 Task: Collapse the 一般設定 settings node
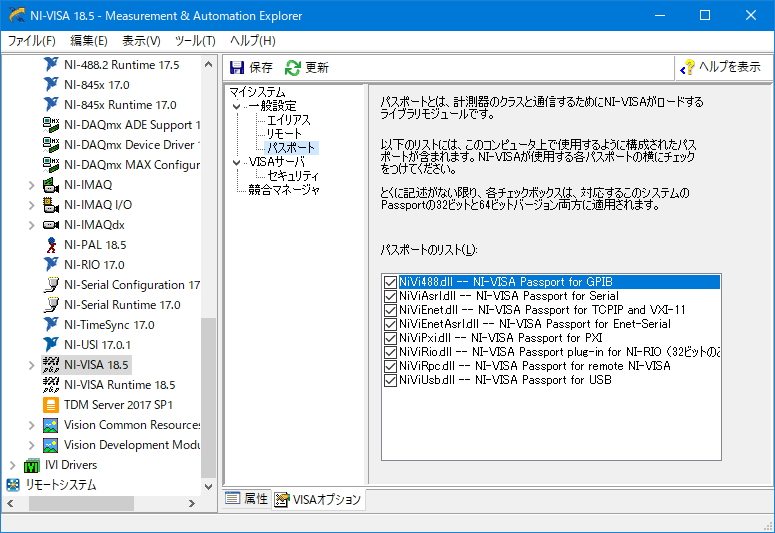[237, 106]
